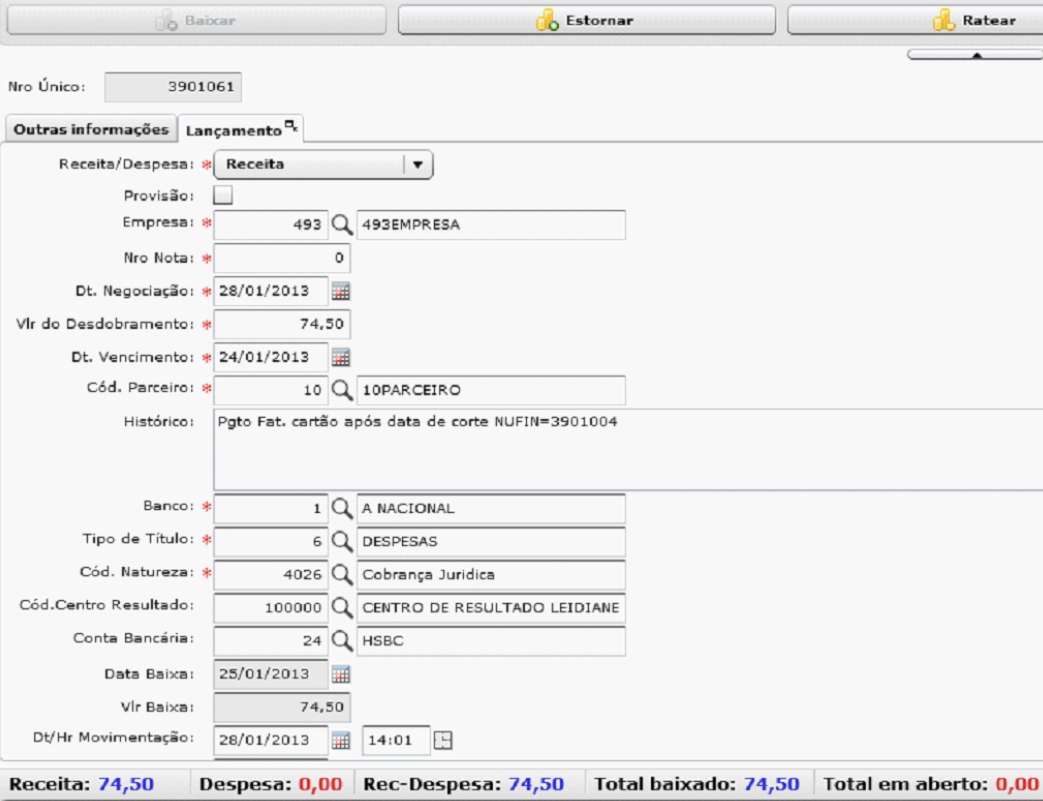Collapse the top panel with arrow handle
Viewport: 1043px width, 801px height.
click(975, 55)
